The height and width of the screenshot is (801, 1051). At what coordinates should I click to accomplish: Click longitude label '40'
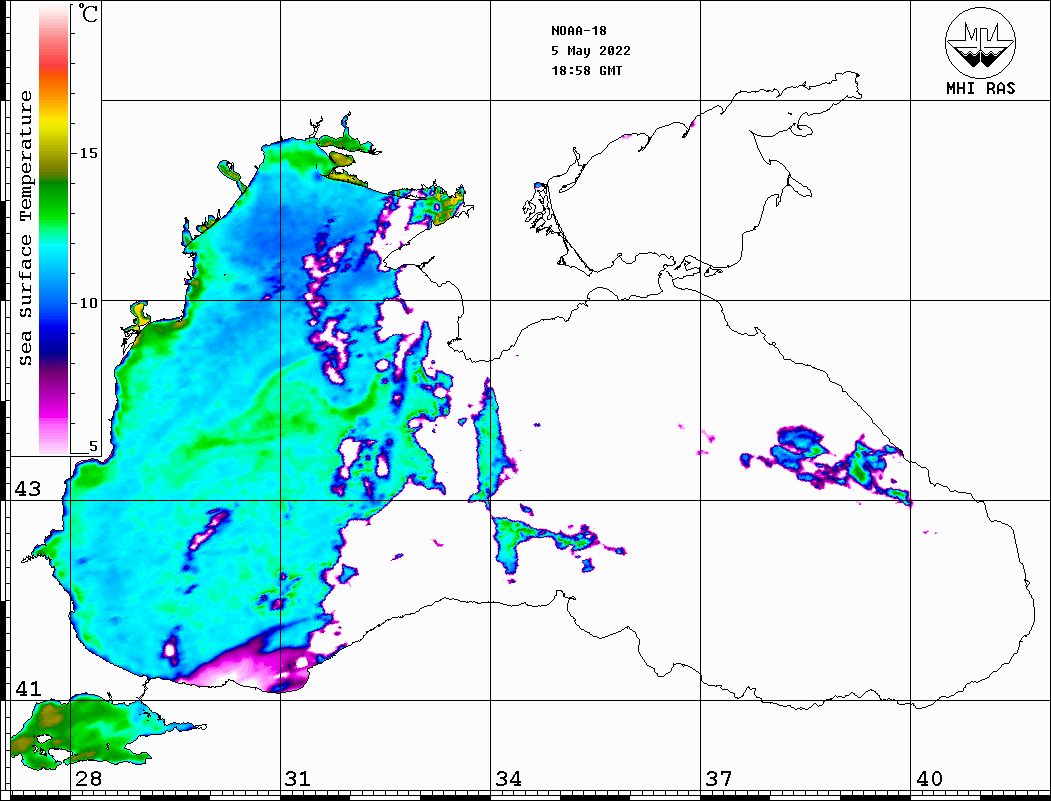click(929, 779)
